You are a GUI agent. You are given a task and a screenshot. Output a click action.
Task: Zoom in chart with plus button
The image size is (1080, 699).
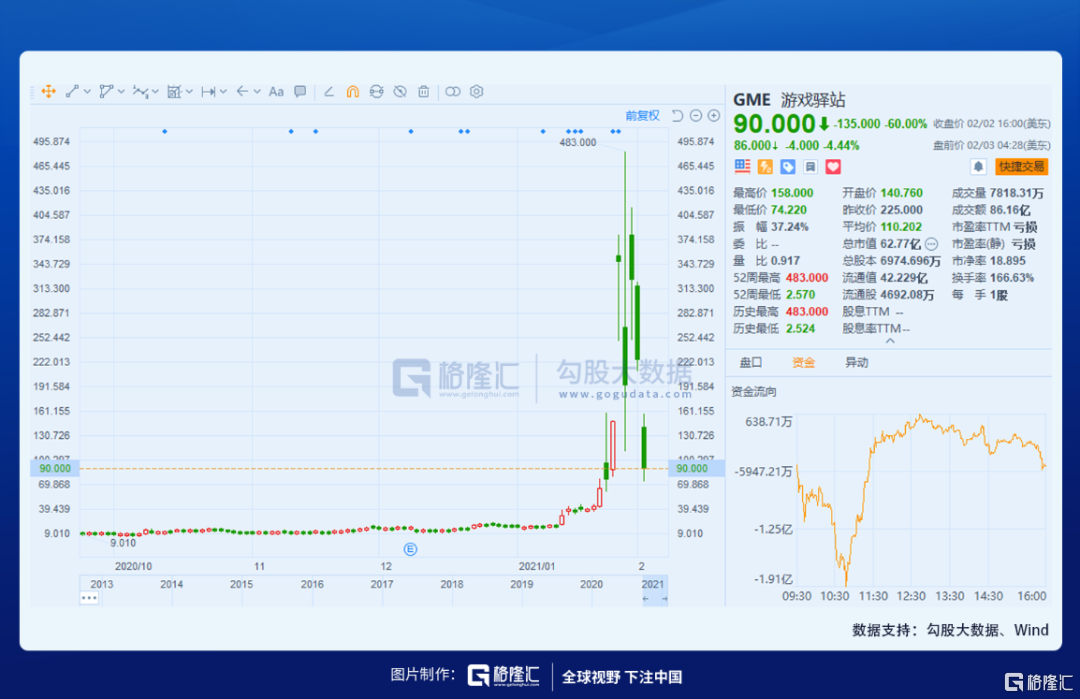pyautogui.click(x=714, y=116)
